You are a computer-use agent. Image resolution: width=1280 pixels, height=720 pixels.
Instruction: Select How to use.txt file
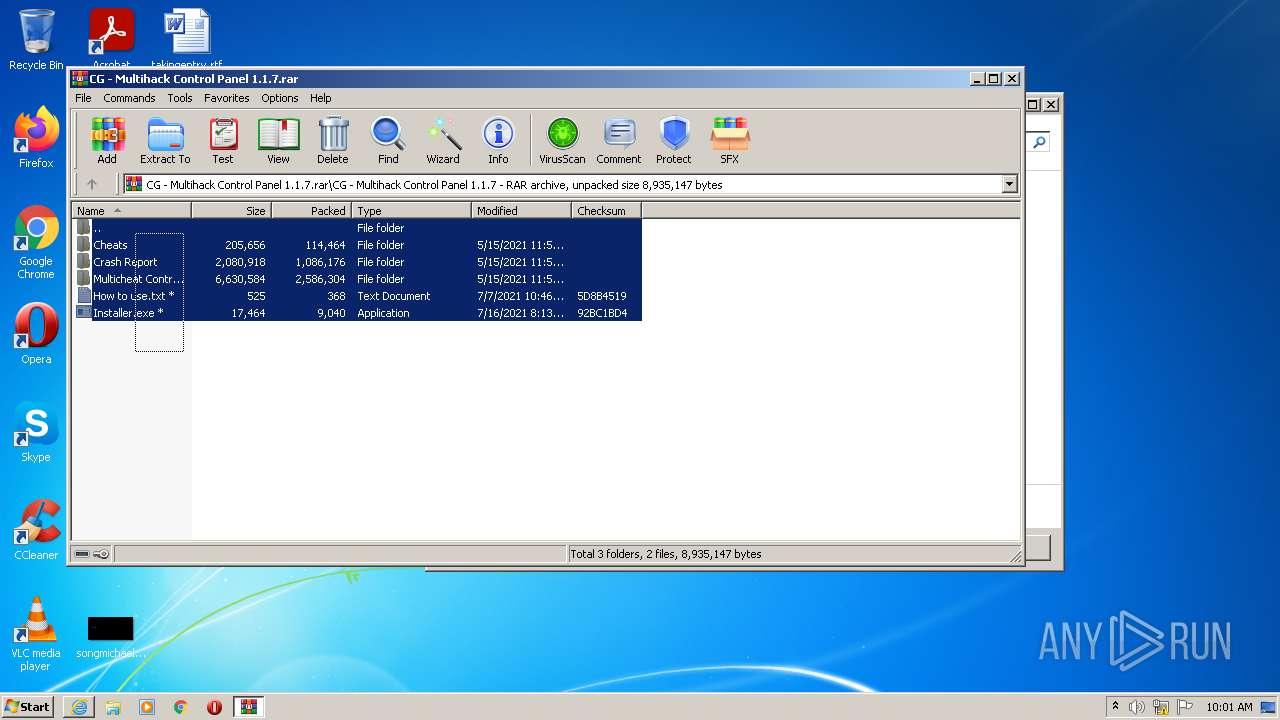tap(357, 296)
